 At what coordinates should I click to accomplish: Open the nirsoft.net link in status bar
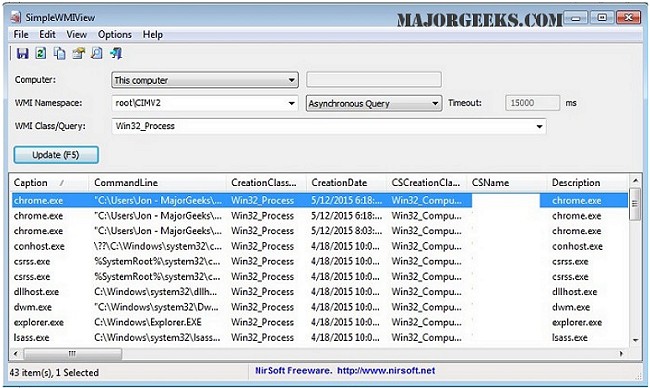(x=386, y=371)
